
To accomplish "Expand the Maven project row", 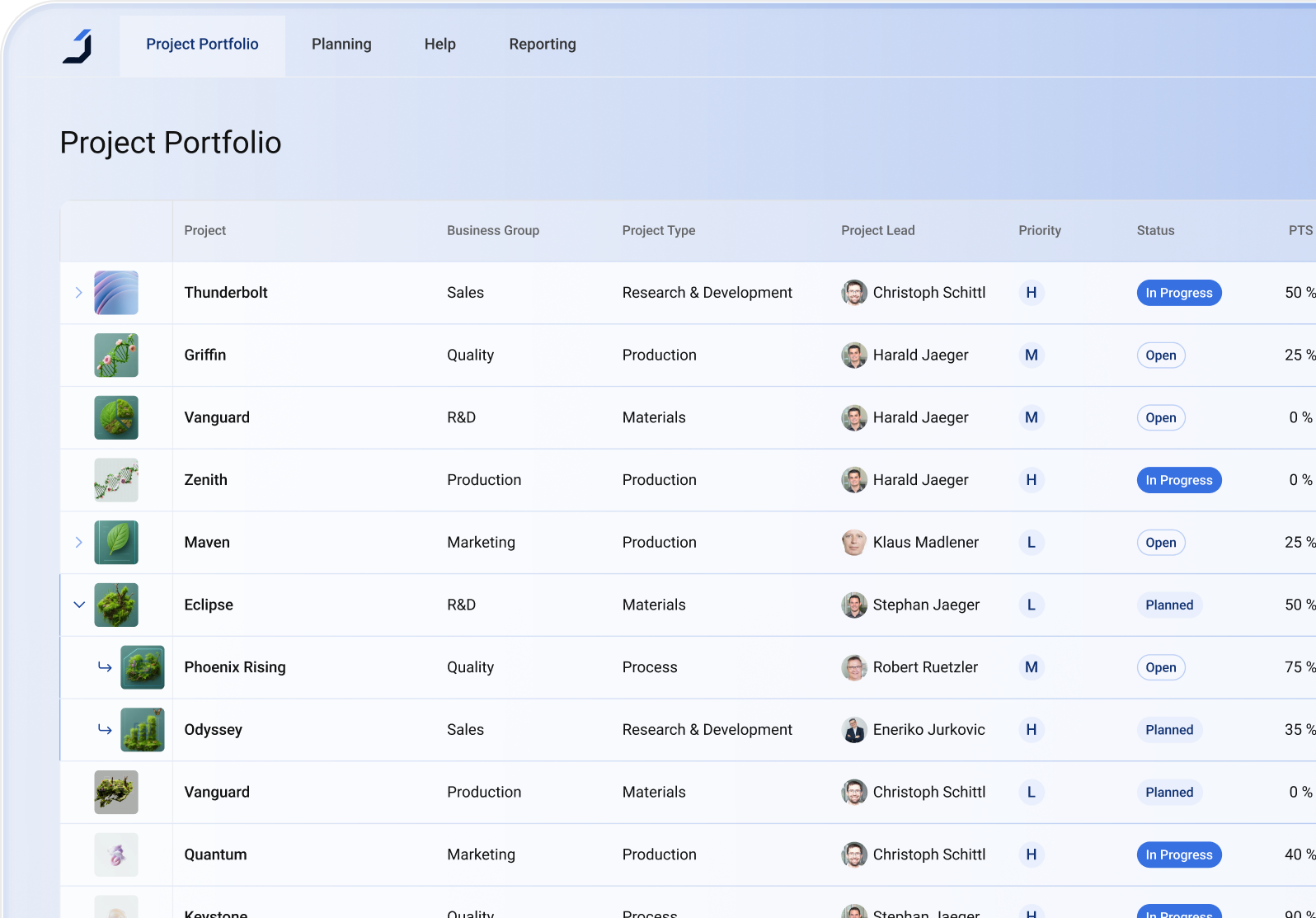I will pos(79,543).
